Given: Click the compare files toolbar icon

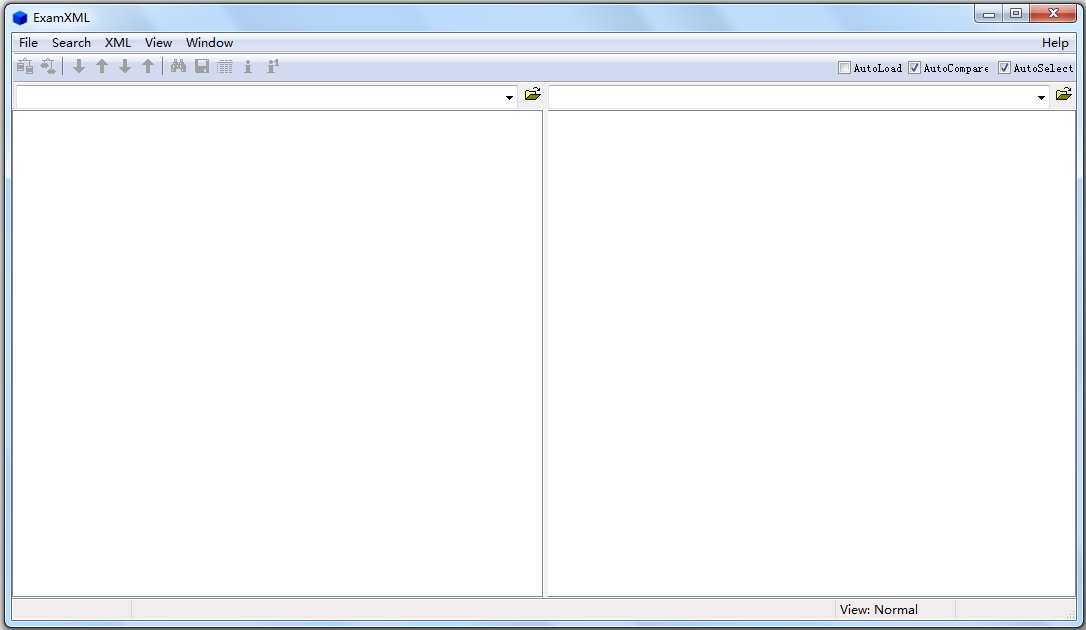Looking at the screenshot, I should pyautogui.click(x=25, y=66).
